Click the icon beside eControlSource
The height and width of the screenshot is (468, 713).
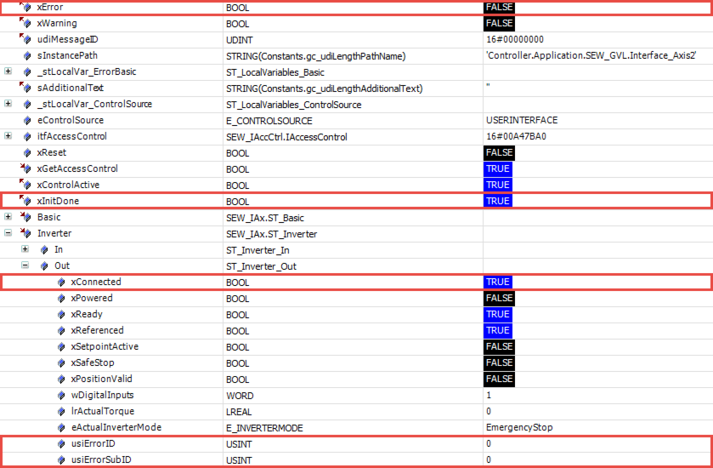point(26,120)
